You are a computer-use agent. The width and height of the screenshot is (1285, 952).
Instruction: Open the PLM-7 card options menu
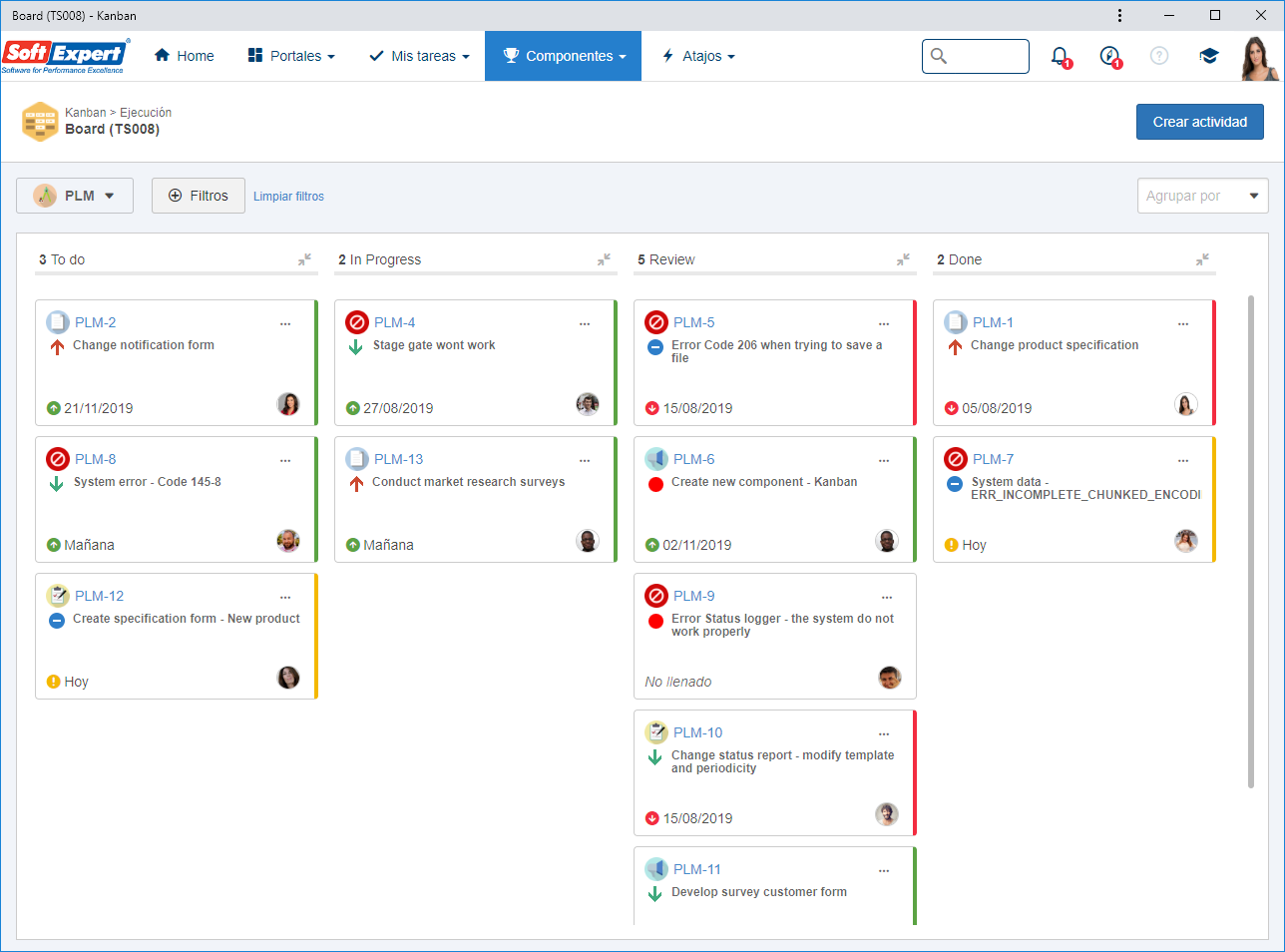pos(1183,460)
